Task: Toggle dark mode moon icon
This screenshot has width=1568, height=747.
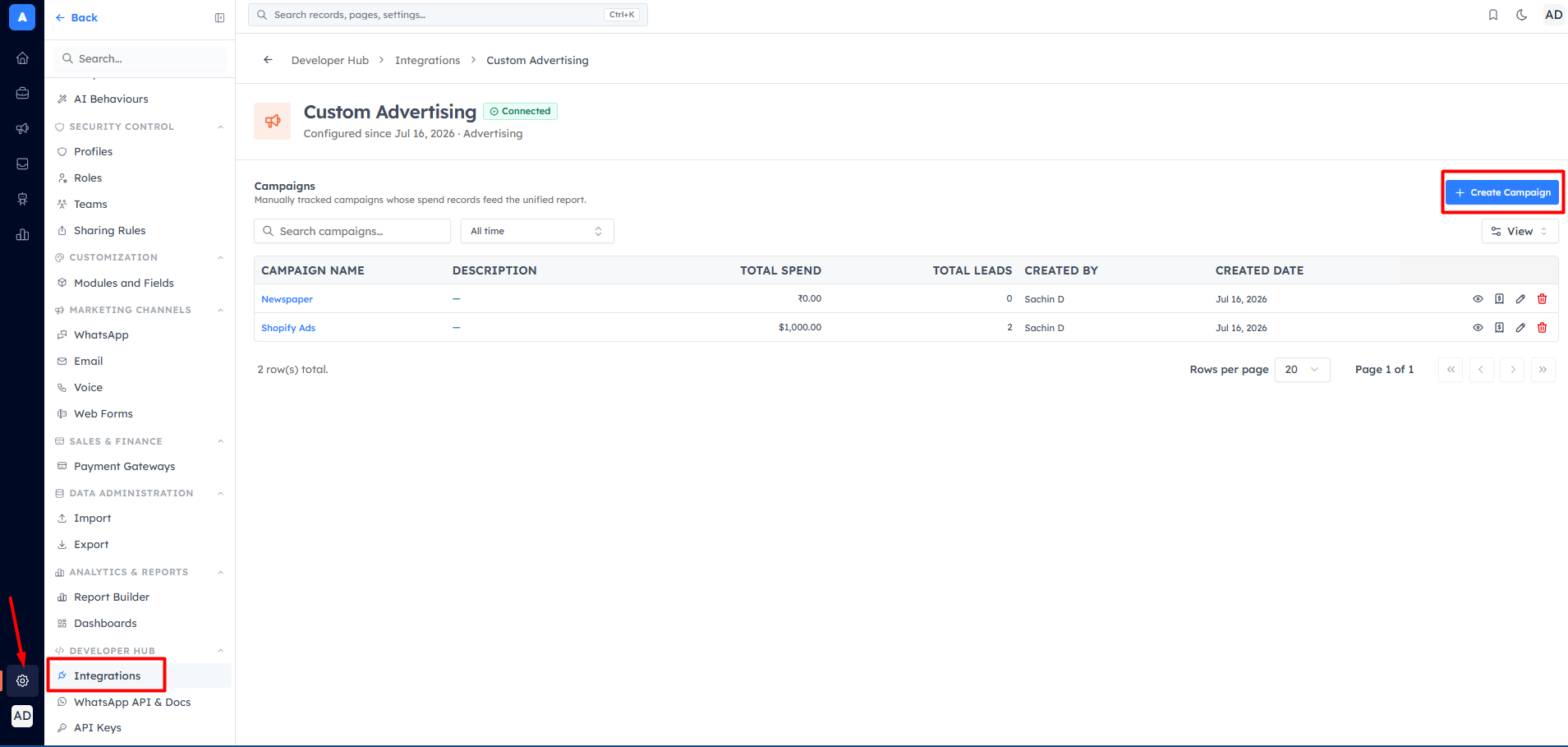Action: point(1521,15)
